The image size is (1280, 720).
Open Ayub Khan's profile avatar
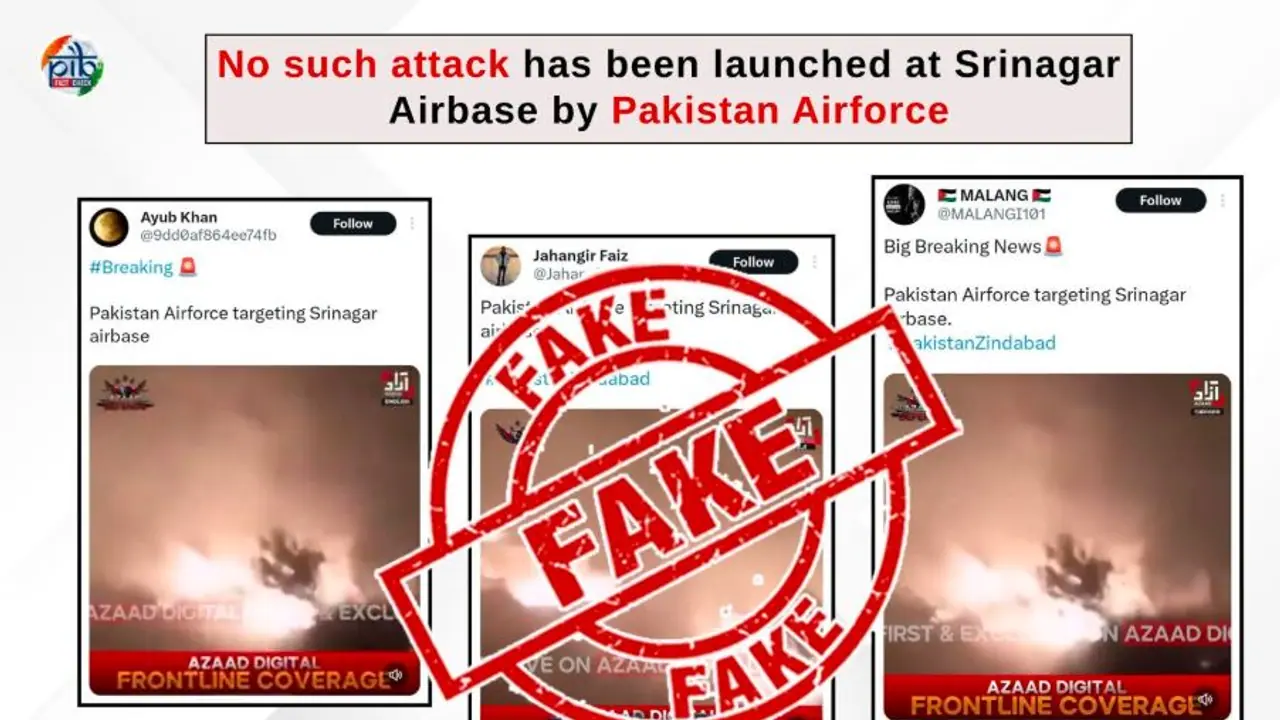(x=109, y=227)
